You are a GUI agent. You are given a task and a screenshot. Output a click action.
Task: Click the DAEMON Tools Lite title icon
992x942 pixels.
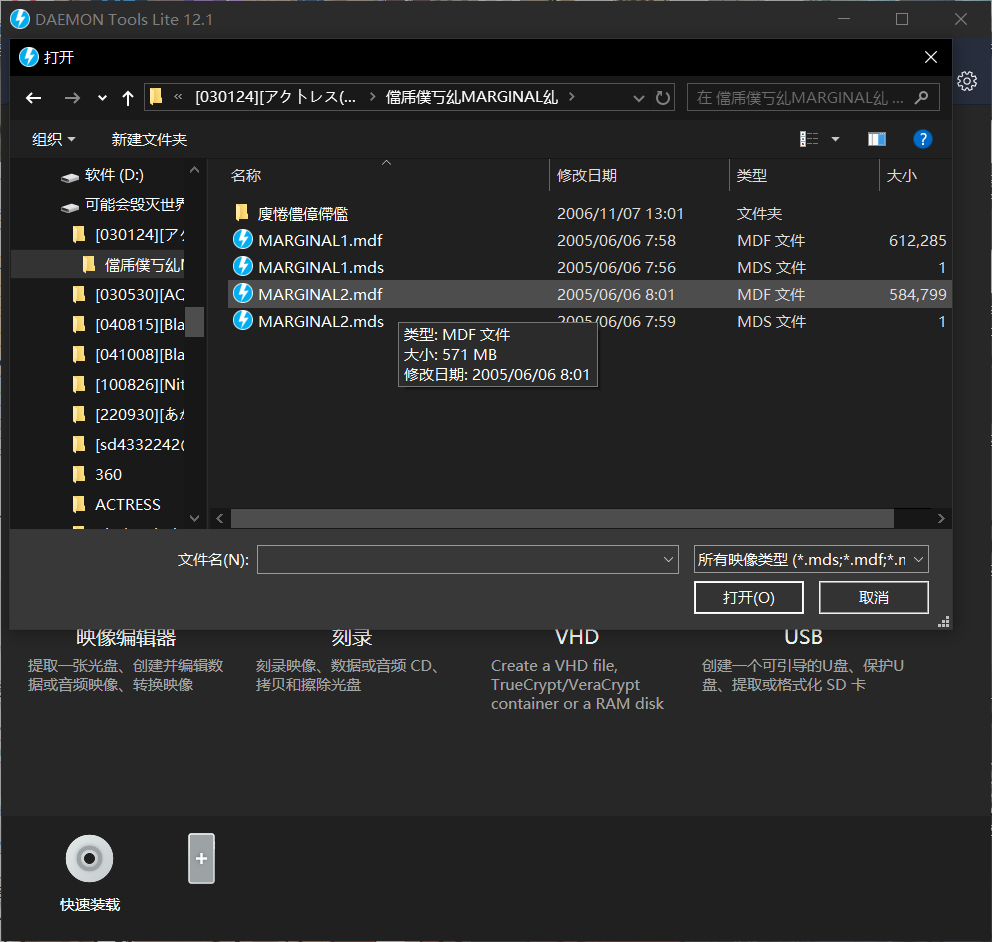pyautogui.click(x=20, y=19)
